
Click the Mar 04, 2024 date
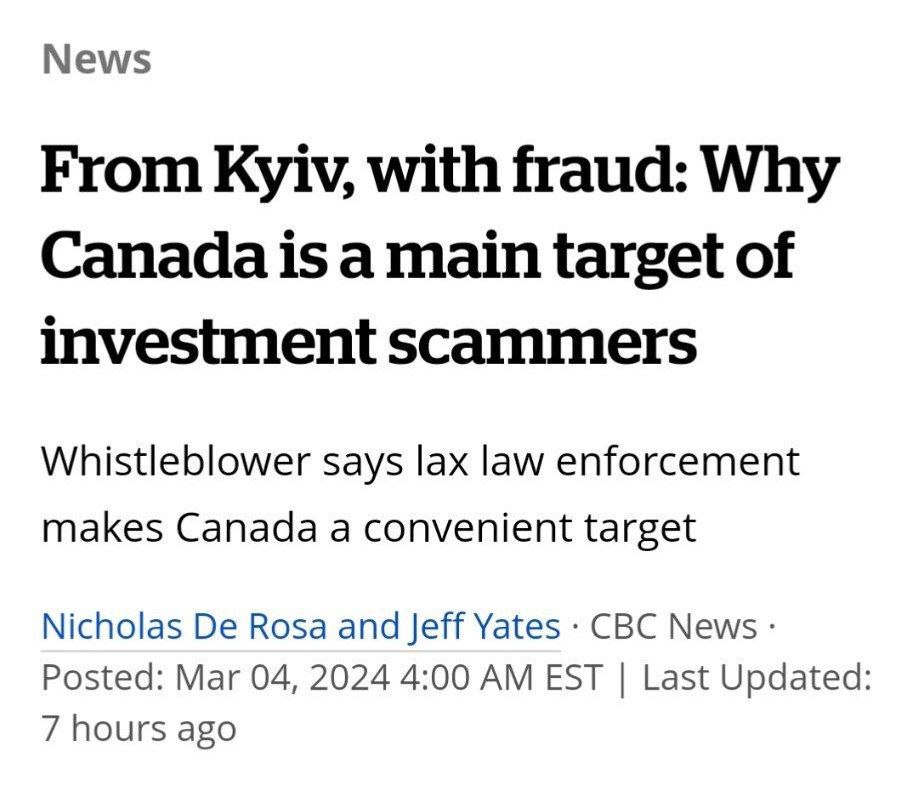point(281,678)
